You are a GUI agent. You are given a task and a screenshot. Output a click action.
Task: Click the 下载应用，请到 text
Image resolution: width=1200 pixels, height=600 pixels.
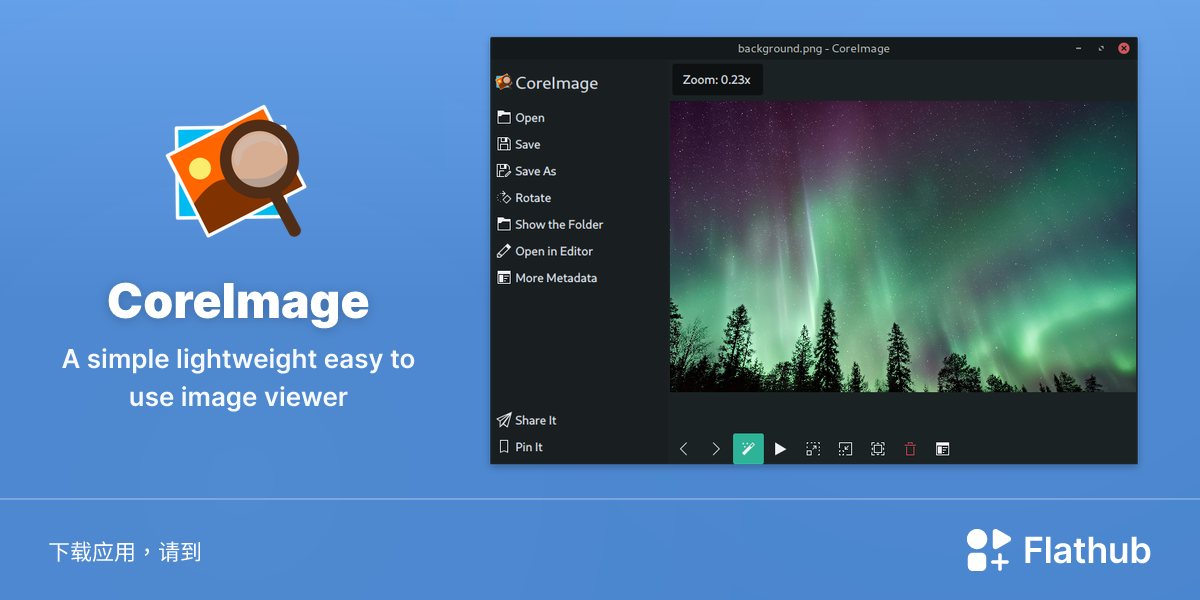click(125, 552)
